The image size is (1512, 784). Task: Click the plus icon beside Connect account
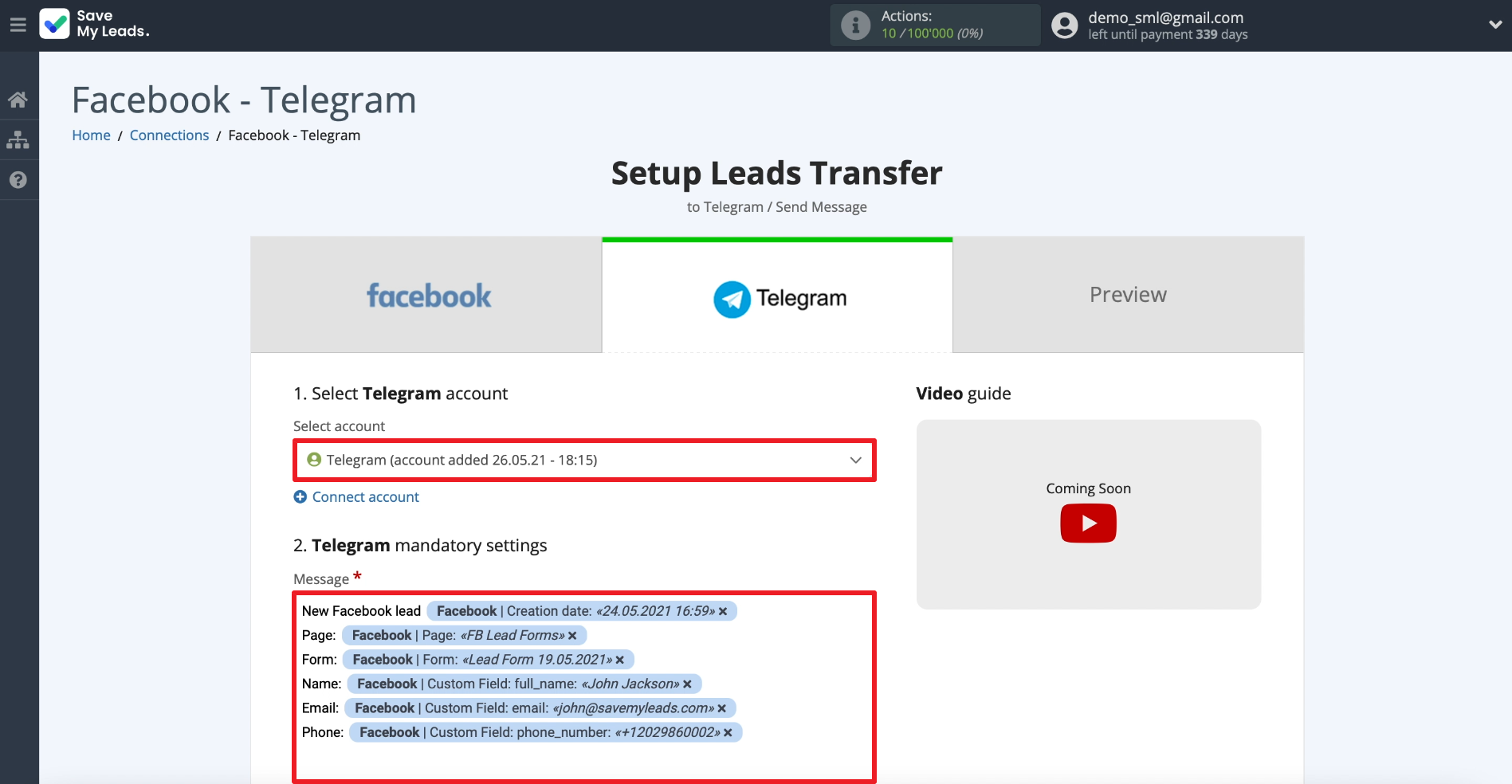(x=300, y=497)
